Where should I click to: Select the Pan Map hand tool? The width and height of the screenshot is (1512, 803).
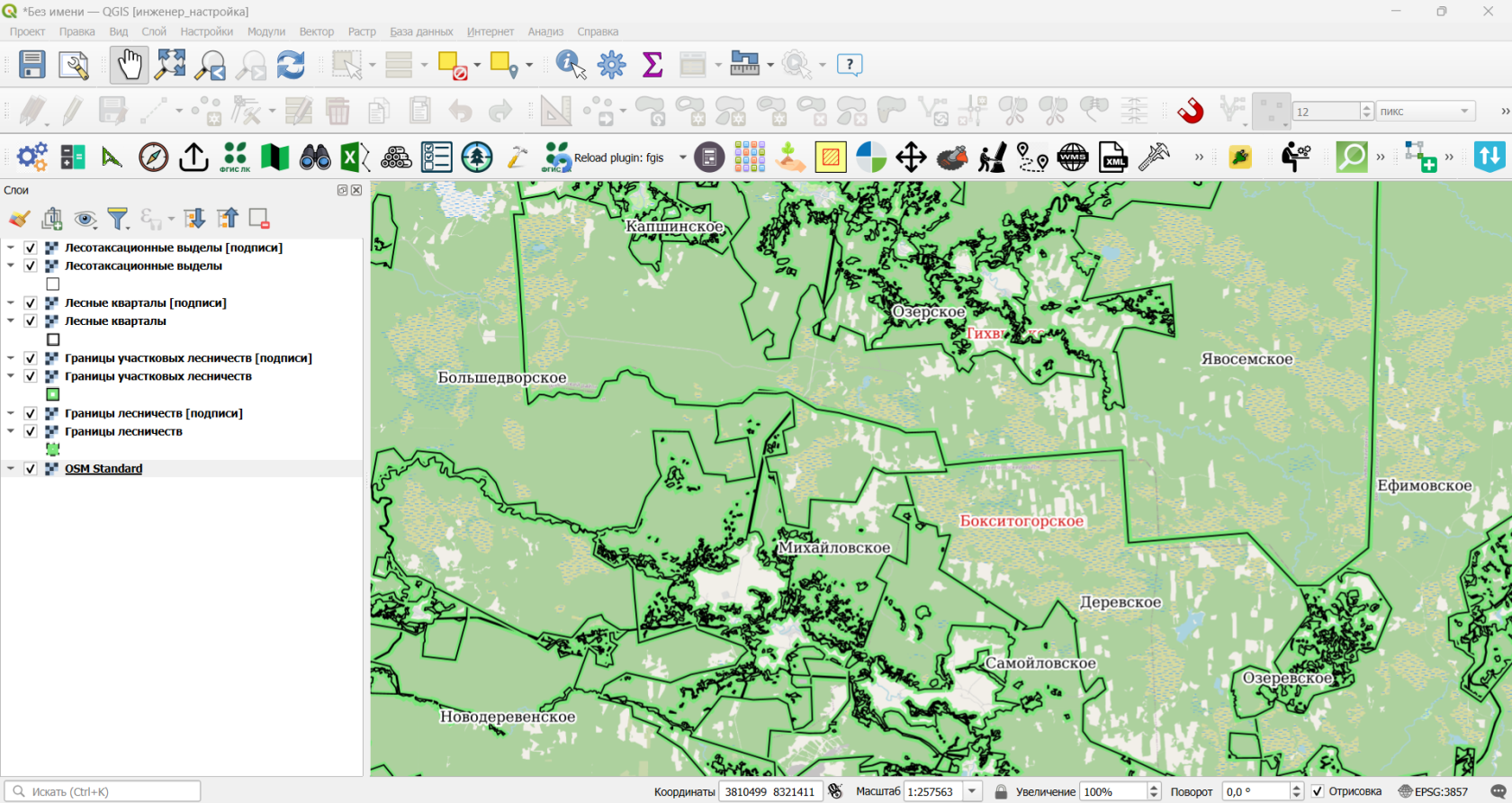tap(130, 65)
